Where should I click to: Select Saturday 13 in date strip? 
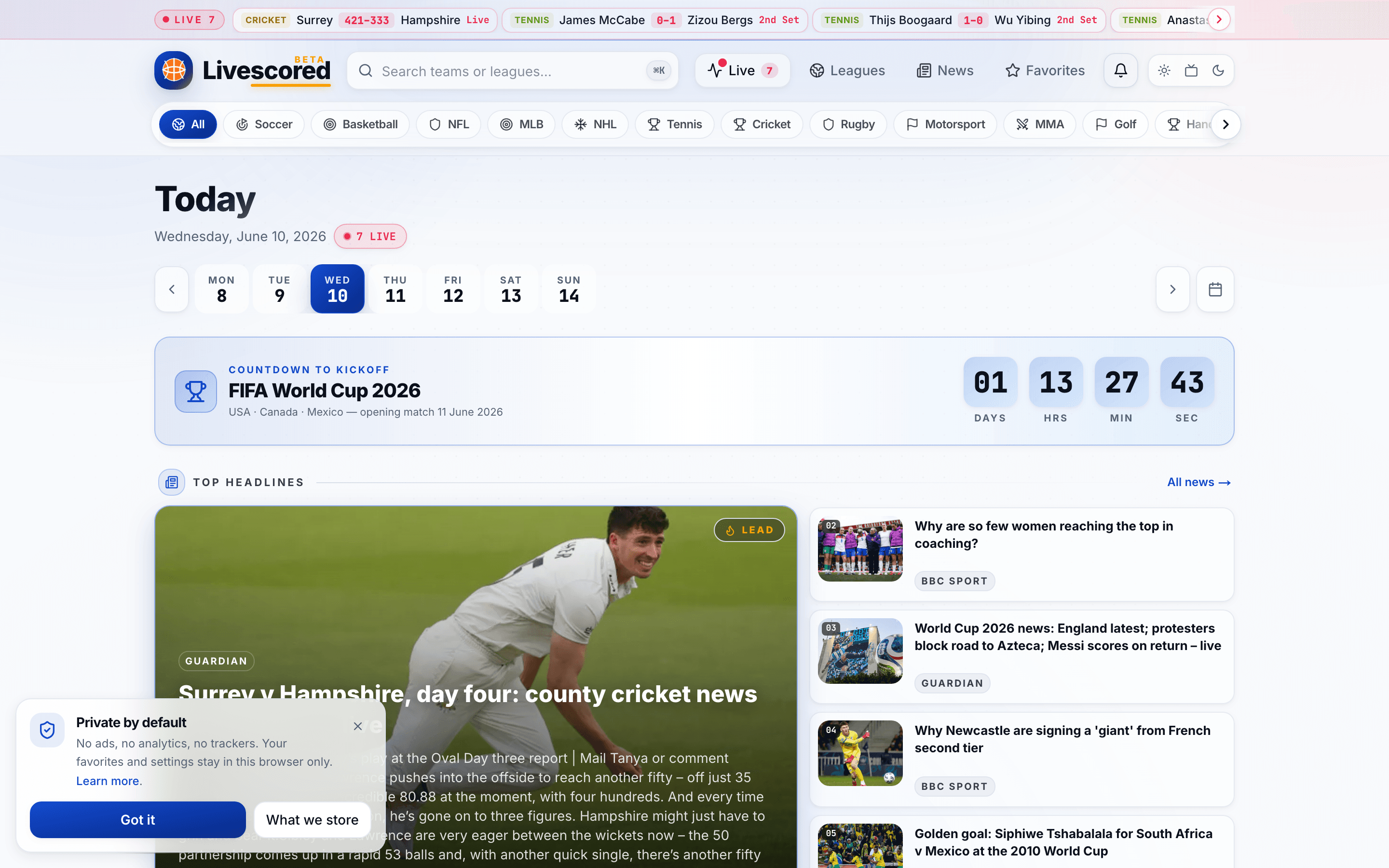click(511, 289)
